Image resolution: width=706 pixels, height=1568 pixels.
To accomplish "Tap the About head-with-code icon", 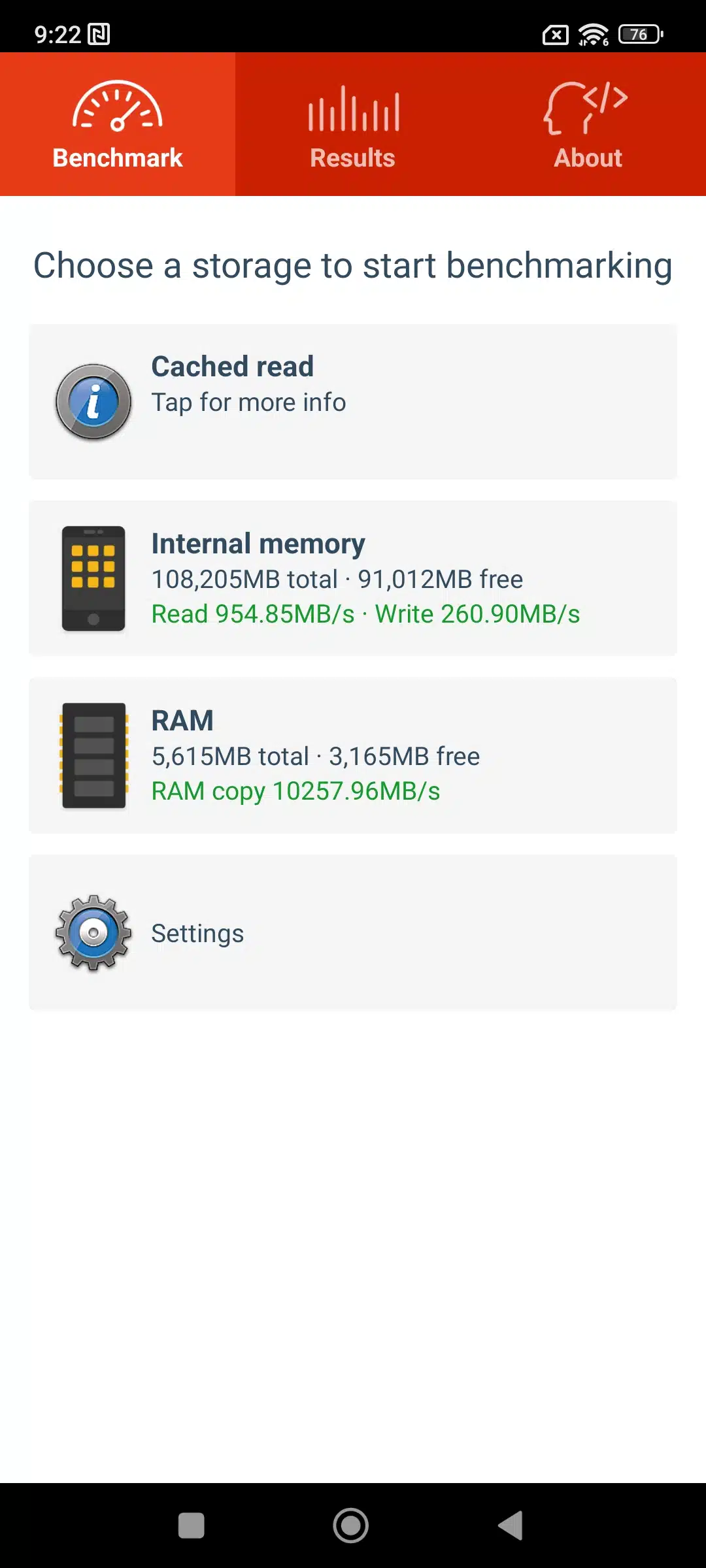I will (x=586, y=107).
